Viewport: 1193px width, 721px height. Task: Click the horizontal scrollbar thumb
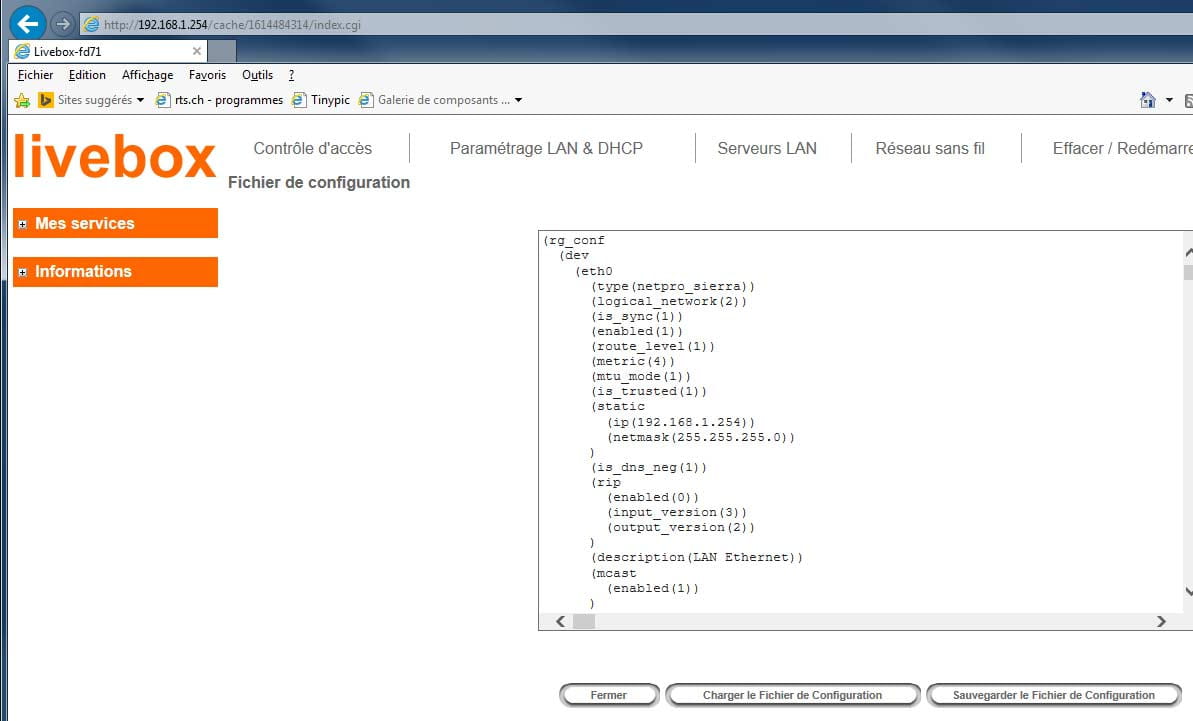584,621
